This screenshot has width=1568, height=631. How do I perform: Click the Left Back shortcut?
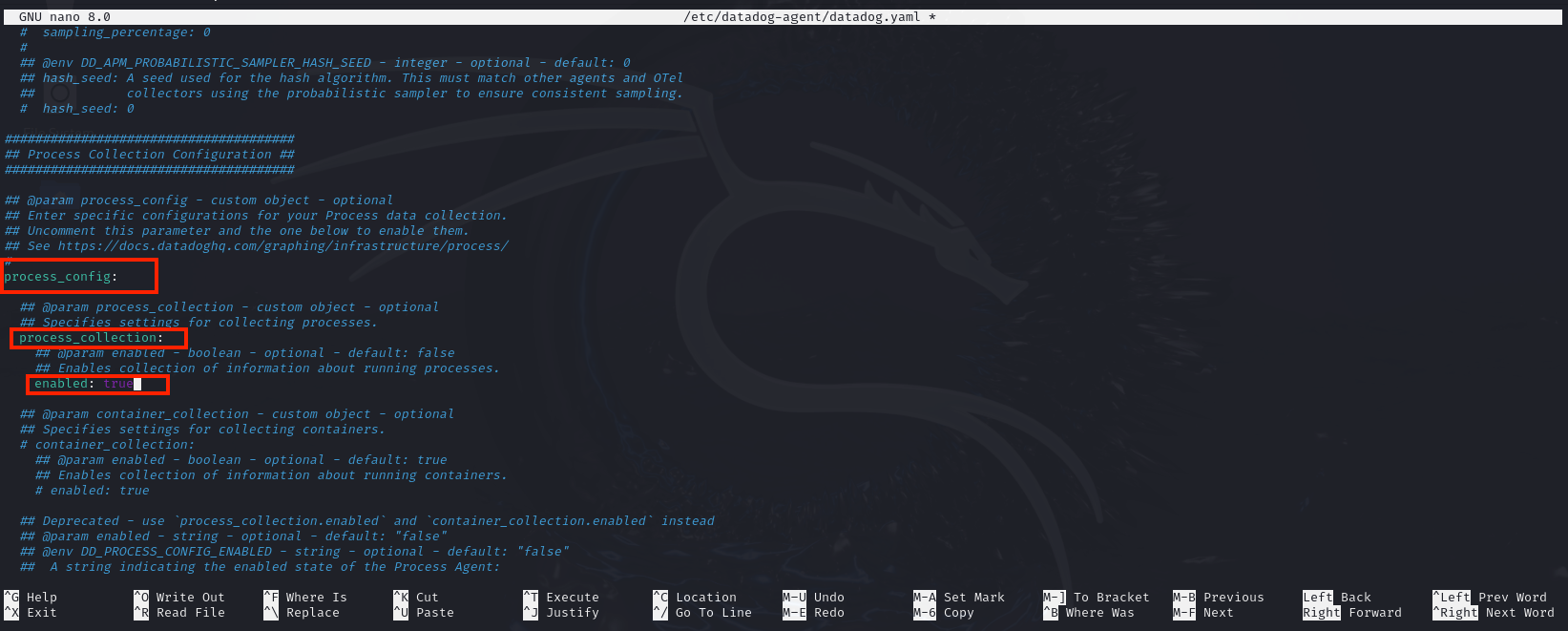[x=1336, y=598]
